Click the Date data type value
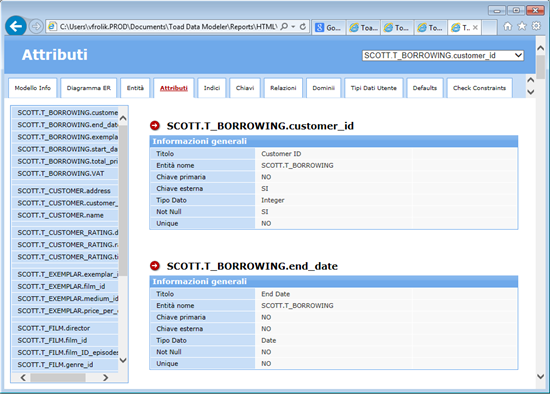This screenshot has height=394, width=550. 268,340
